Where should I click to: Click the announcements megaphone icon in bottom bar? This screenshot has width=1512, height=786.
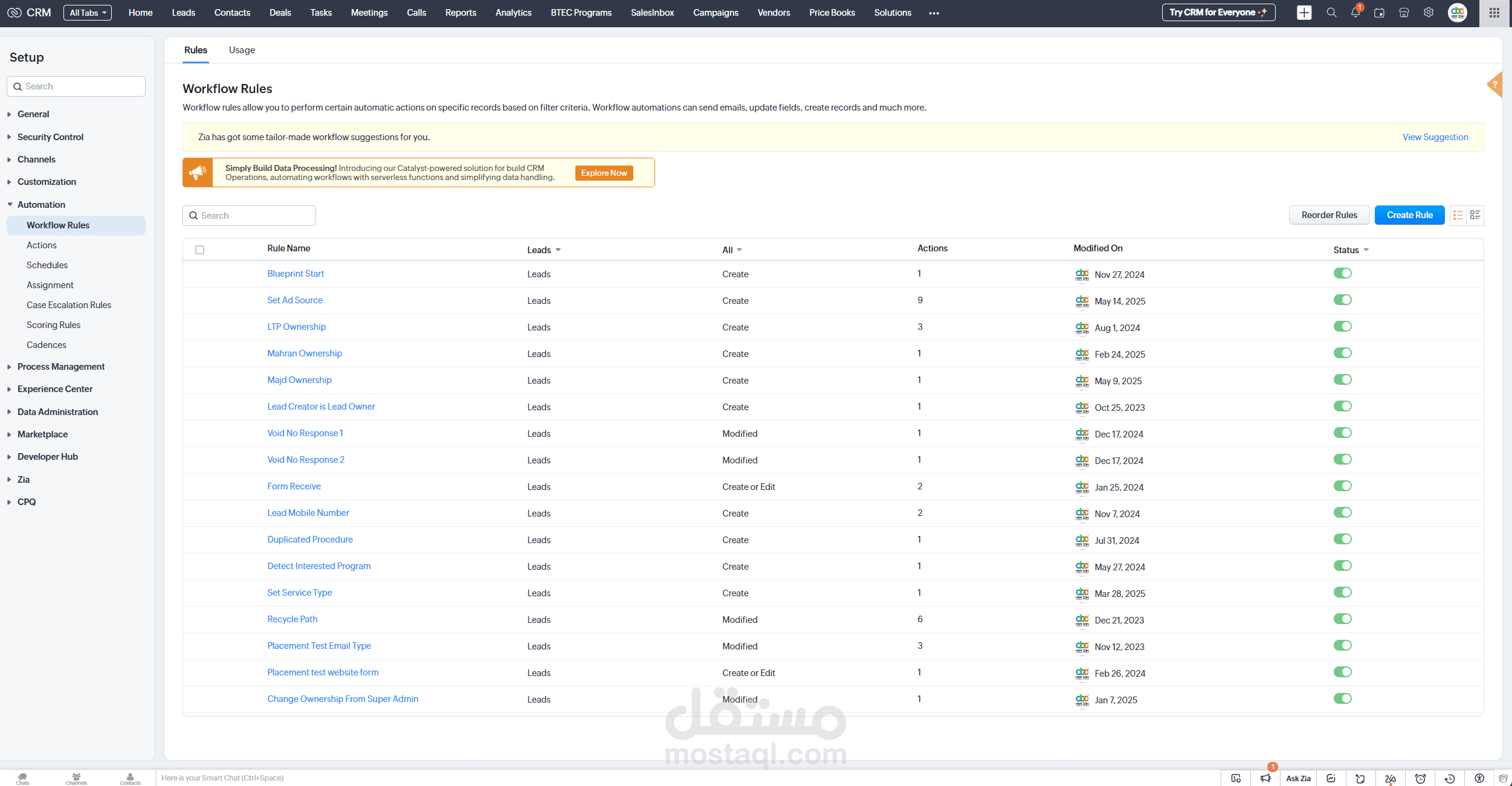click(1265, 778)
